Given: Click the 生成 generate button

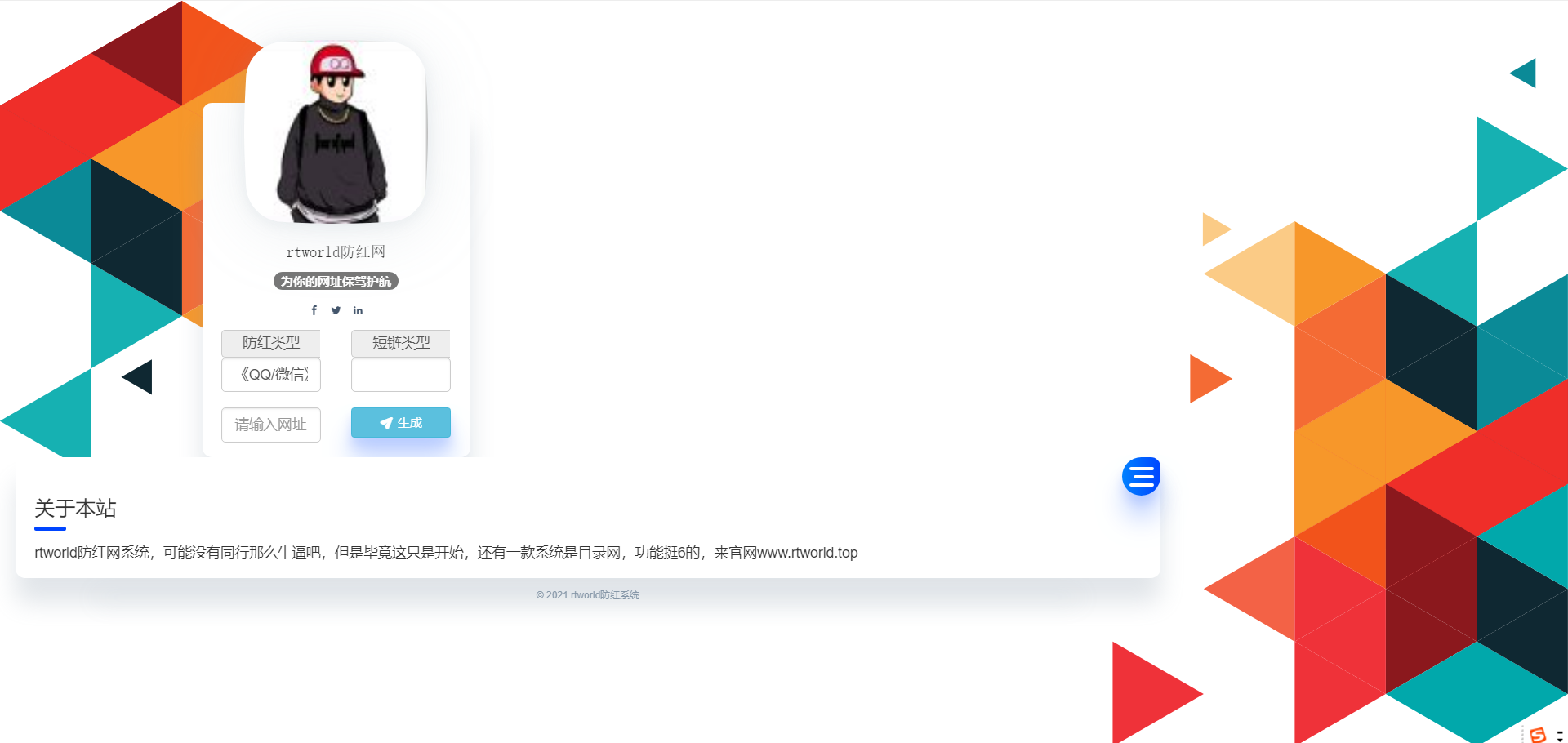Looking at the screenshot, I should pyautogui.click(x=400, y=422).
